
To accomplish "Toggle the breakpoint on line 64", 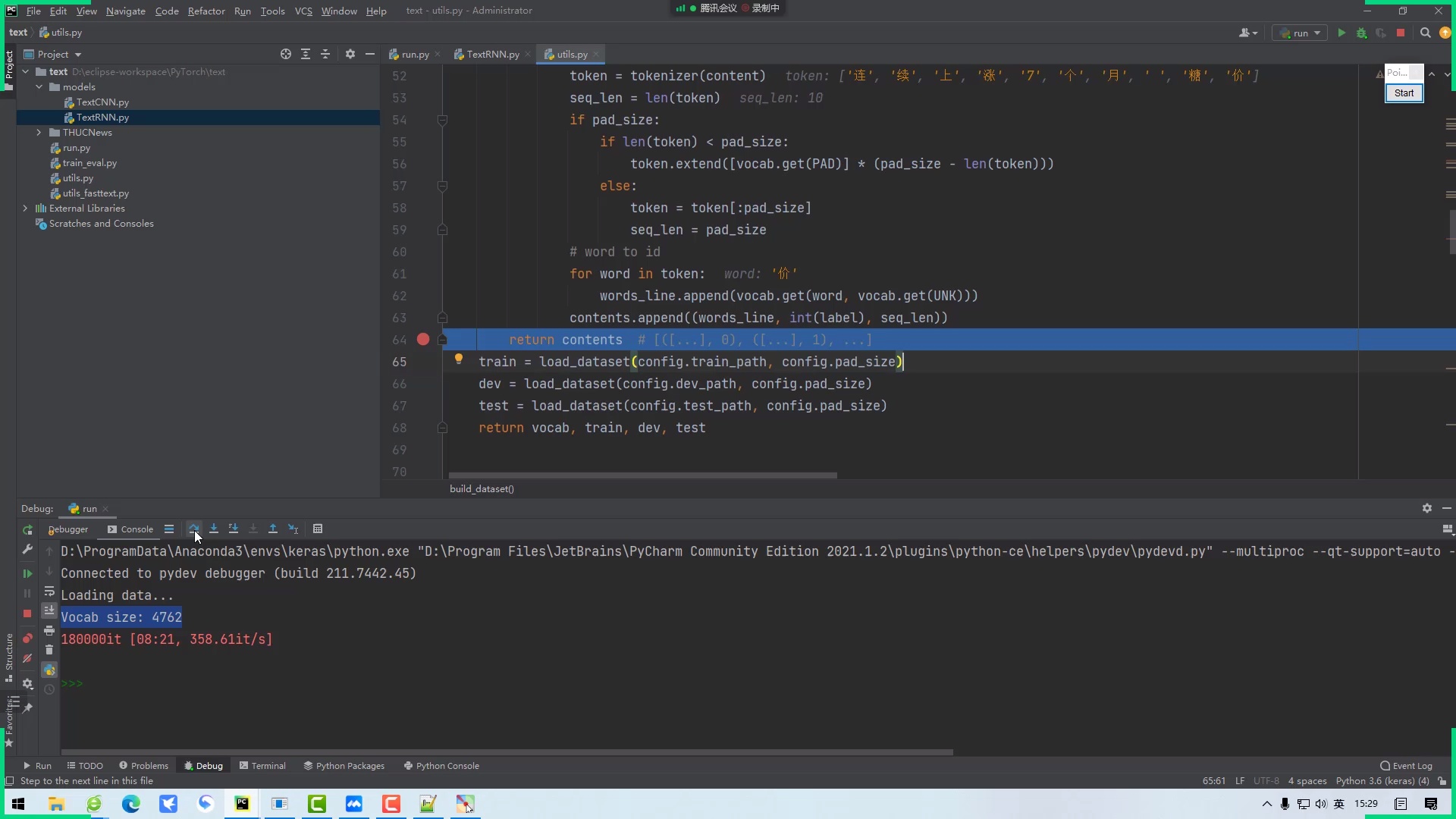I will pos(423,340).
